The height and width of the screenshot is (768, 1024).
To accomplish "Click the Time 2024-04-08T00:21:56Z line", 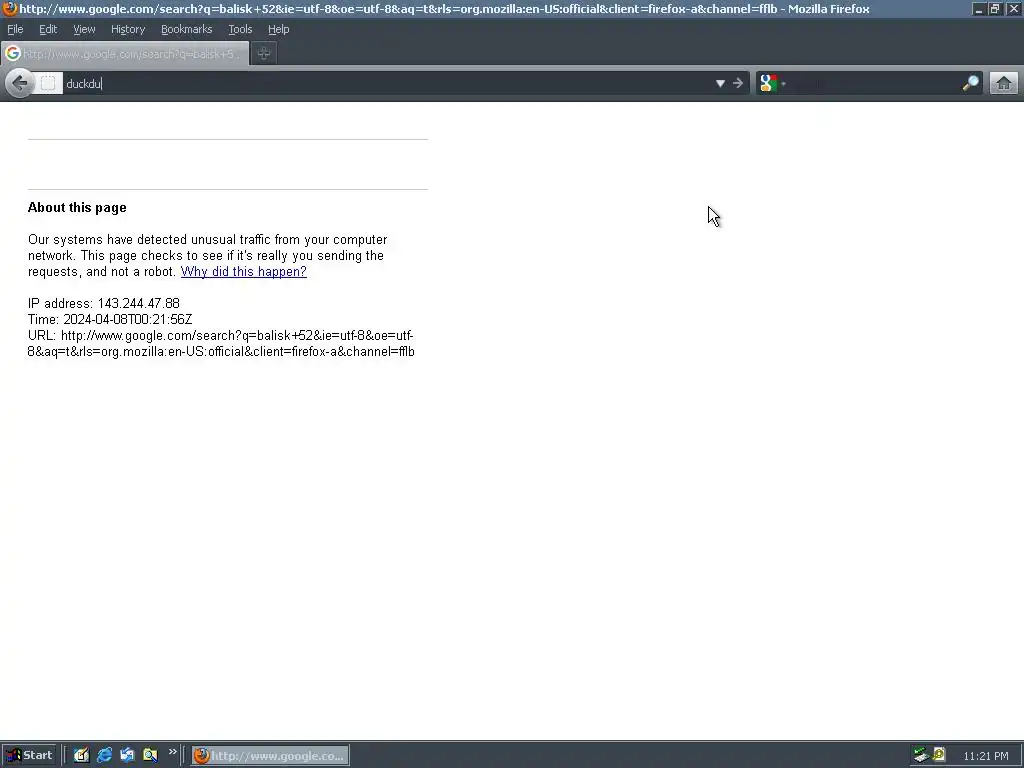I will point(110,319).
